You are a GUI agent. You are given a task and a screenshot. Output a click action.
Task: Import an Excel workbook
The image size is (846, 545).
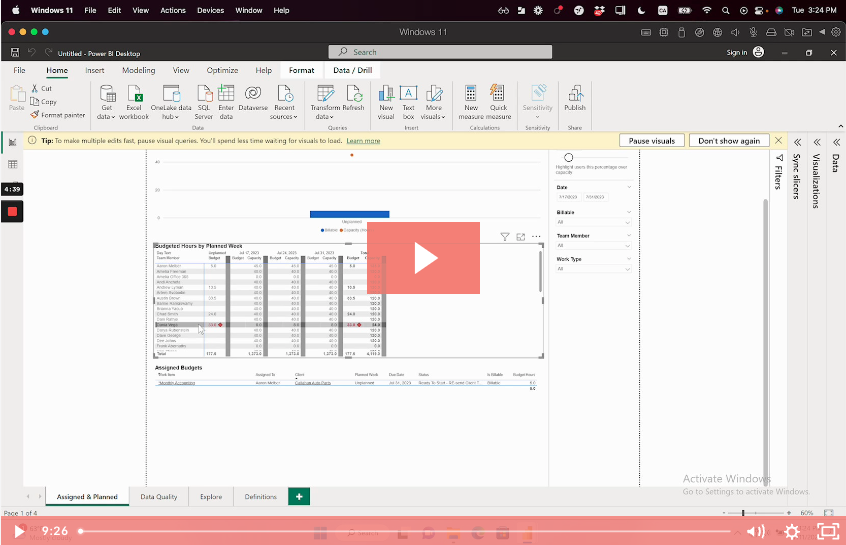pyautogui.click(x=134, y=102)
